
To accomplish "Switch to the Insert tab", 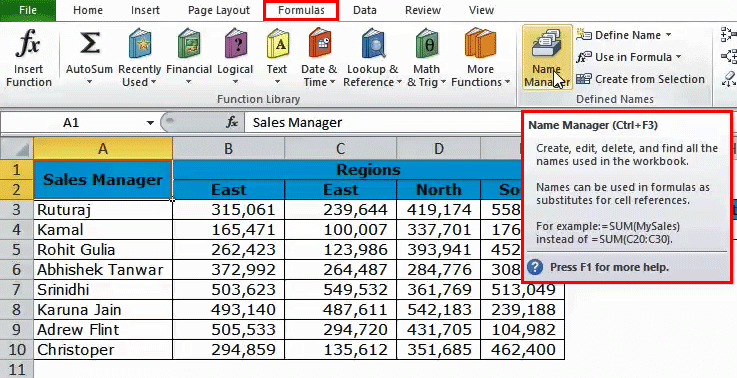I will (x=145, y=10).
